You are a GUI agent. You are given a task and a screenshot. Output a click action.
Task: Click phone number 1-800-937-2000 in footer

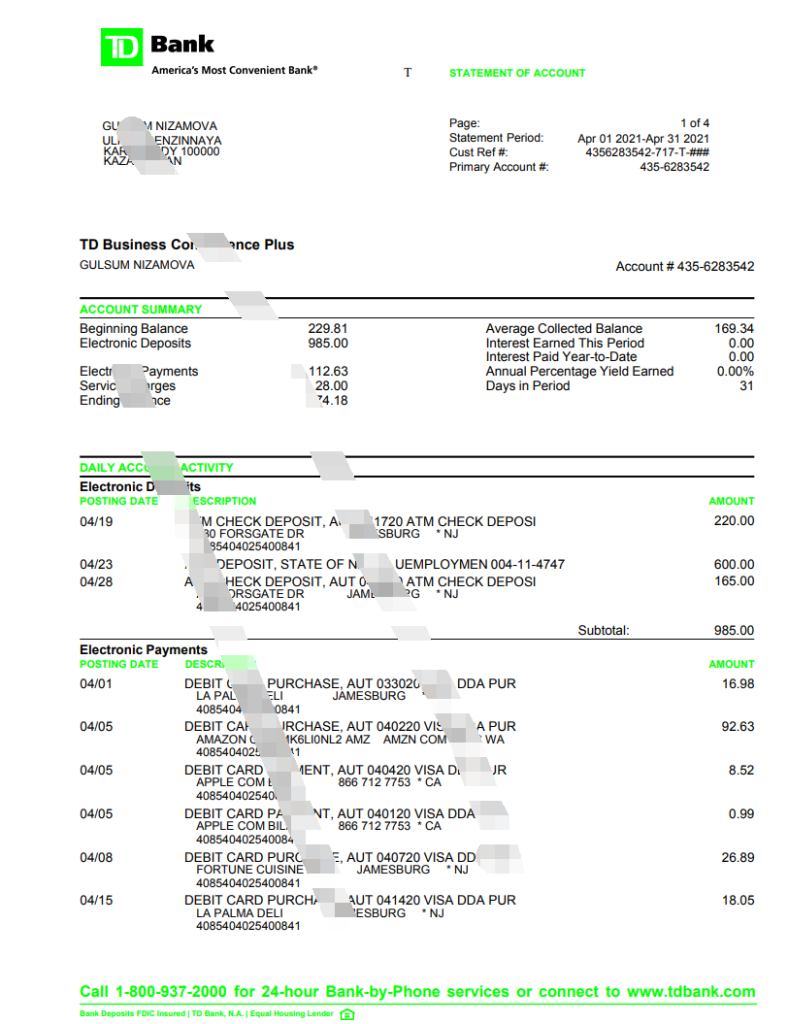click(170, 991)
